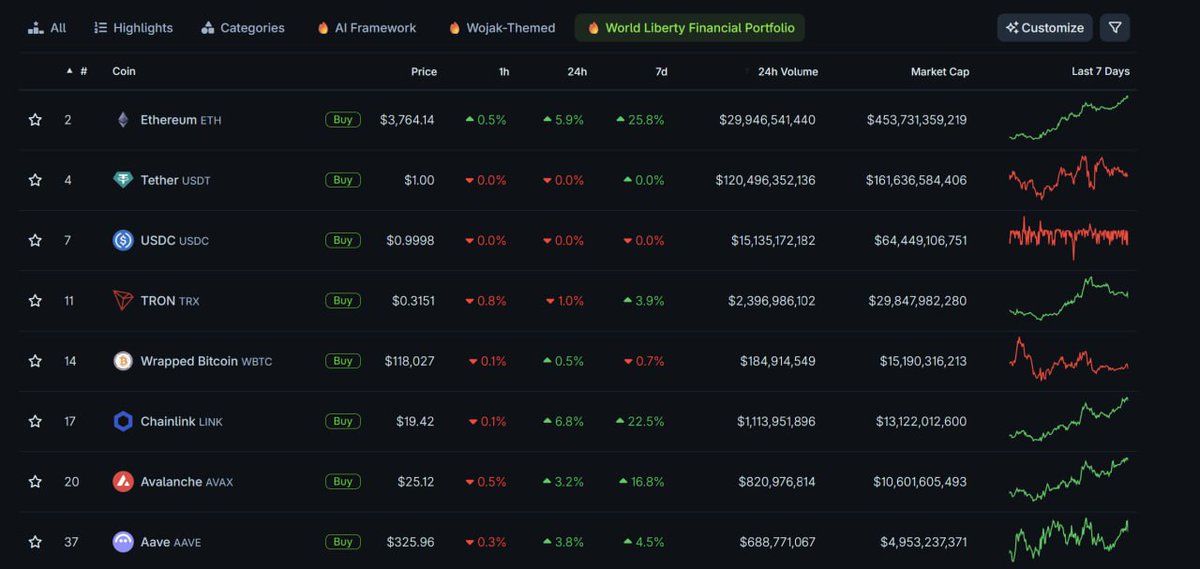Screen dimensions: 1200x569
Task: Click Buy button for TRON
Action: (x=343, y=300)
